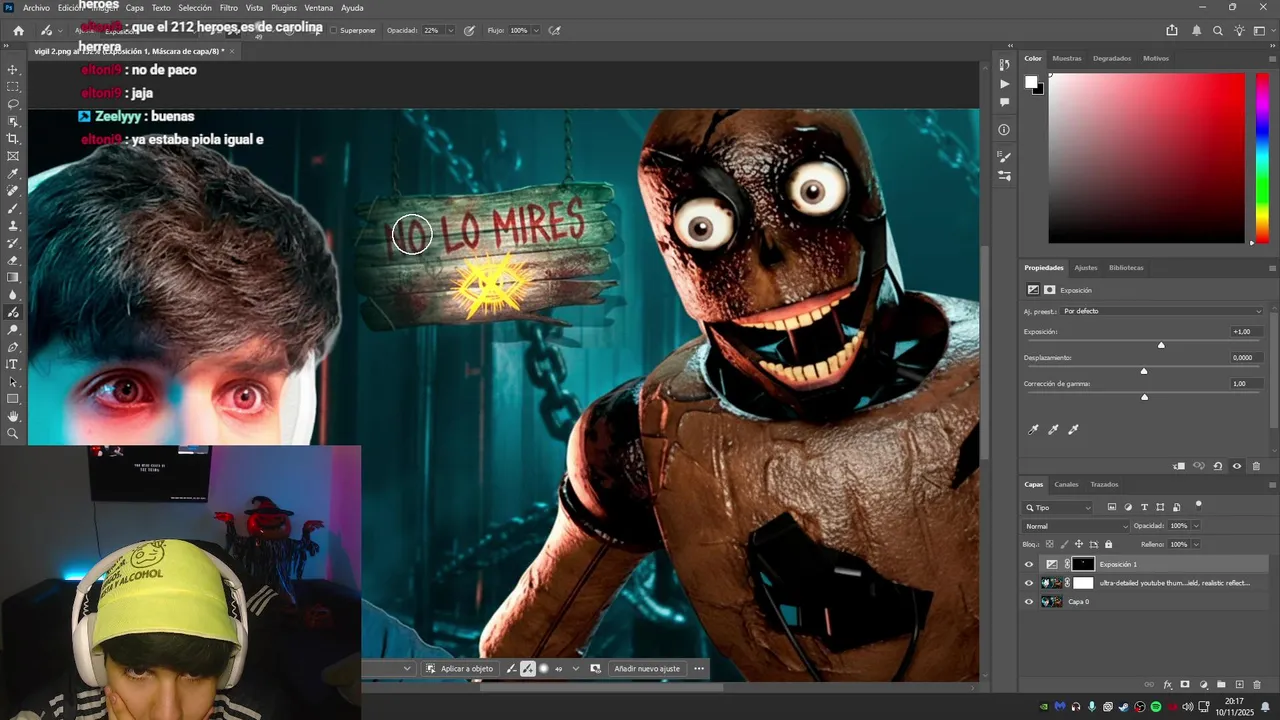Go to the Photoshop Home screen
This screenshot has height=720, width=1280.
pos(18,31)
